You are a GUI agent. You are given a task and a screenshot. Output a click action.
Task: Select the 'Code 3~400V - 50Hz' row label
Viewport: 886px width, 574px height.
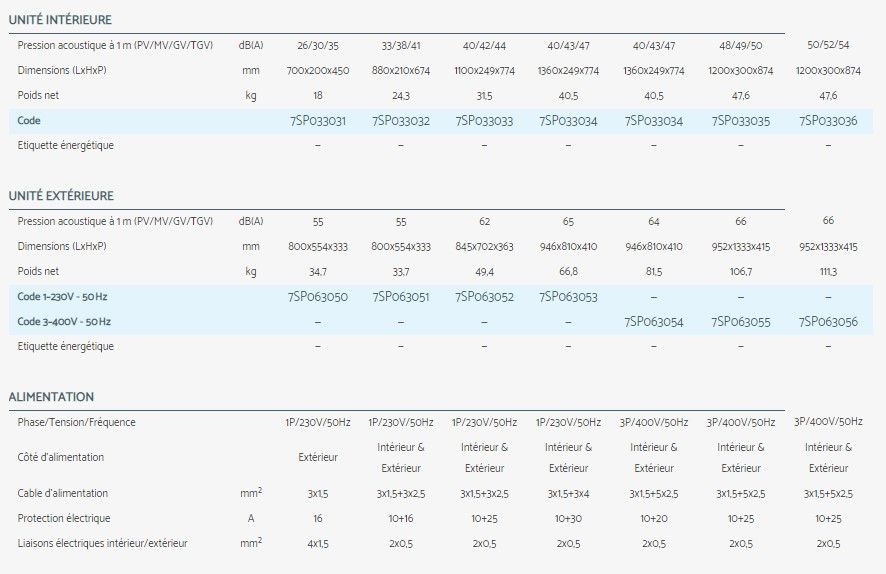[64, 321]
